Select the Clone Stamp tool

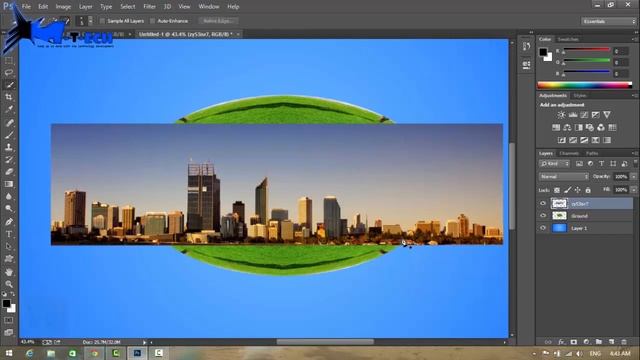(9, 147)
